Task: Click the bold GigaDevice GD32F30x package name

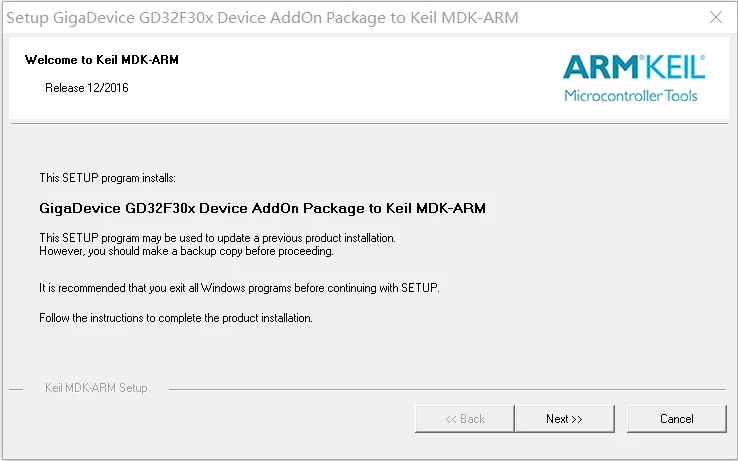Action: pos(262,209)
